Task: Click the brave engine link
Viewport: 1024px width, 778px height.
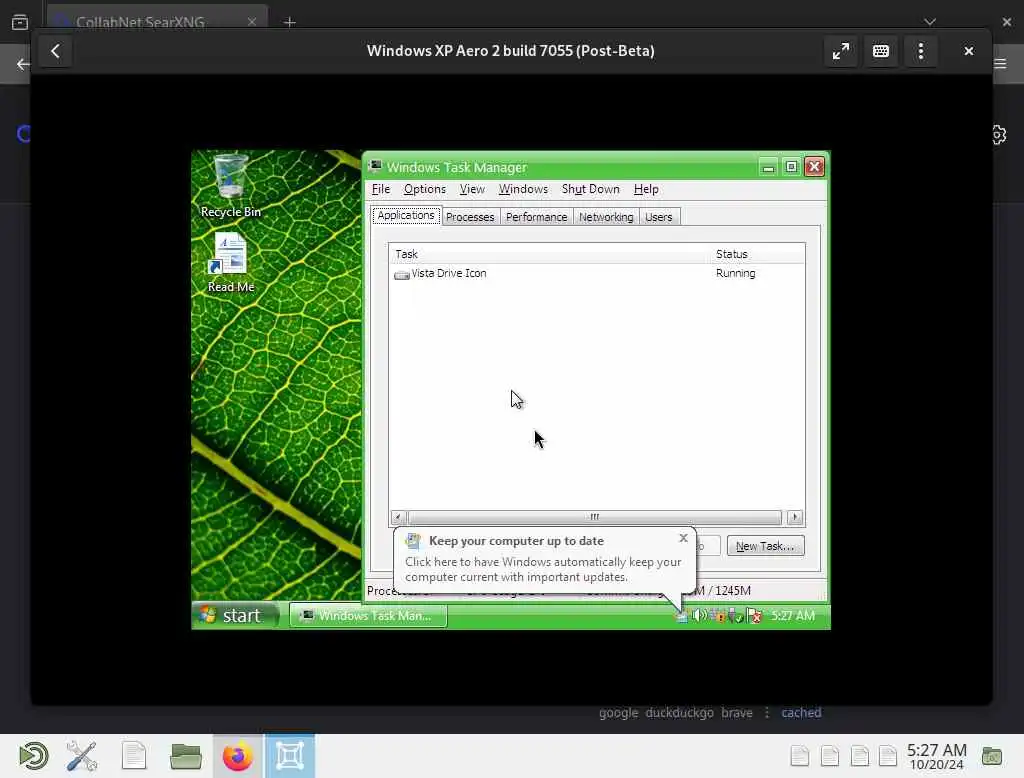Action: (x=737, y=713)
